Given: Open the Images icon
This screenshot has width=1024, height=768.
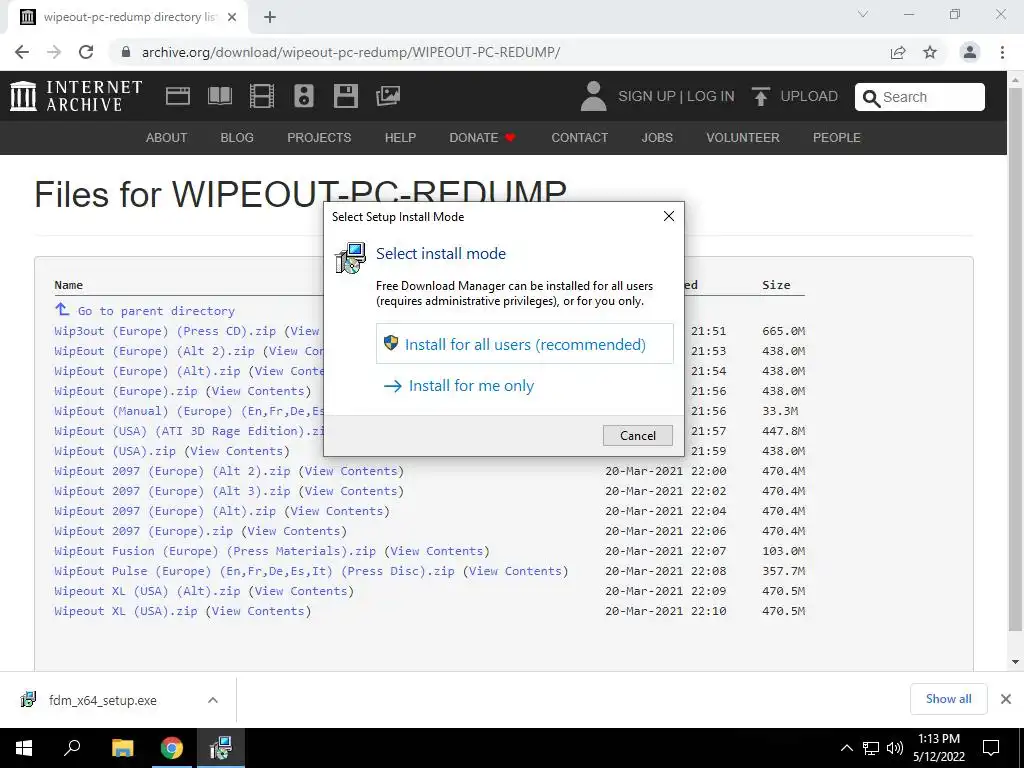Looking at the screenshot, I should pyautogui.click(x=388, y=96).
